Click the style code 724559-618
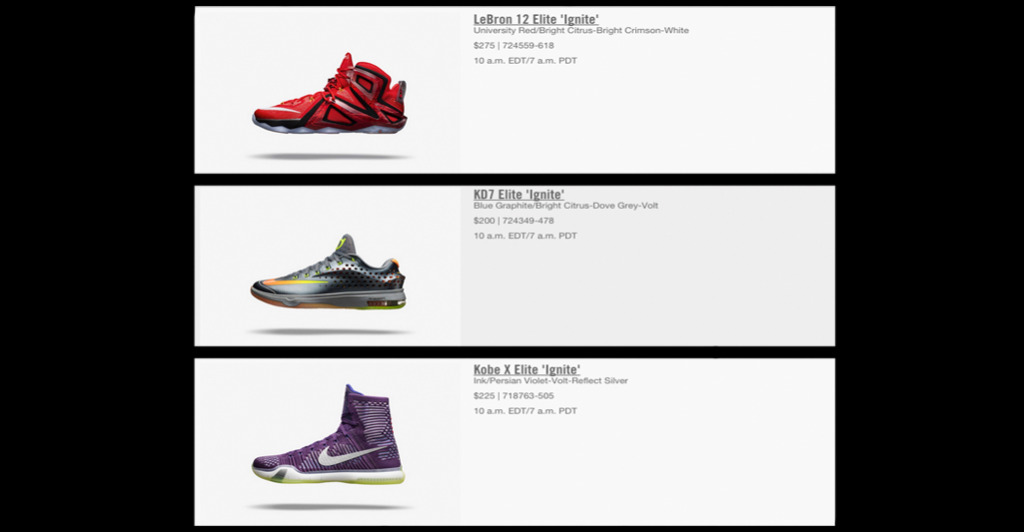 point(528,46)
